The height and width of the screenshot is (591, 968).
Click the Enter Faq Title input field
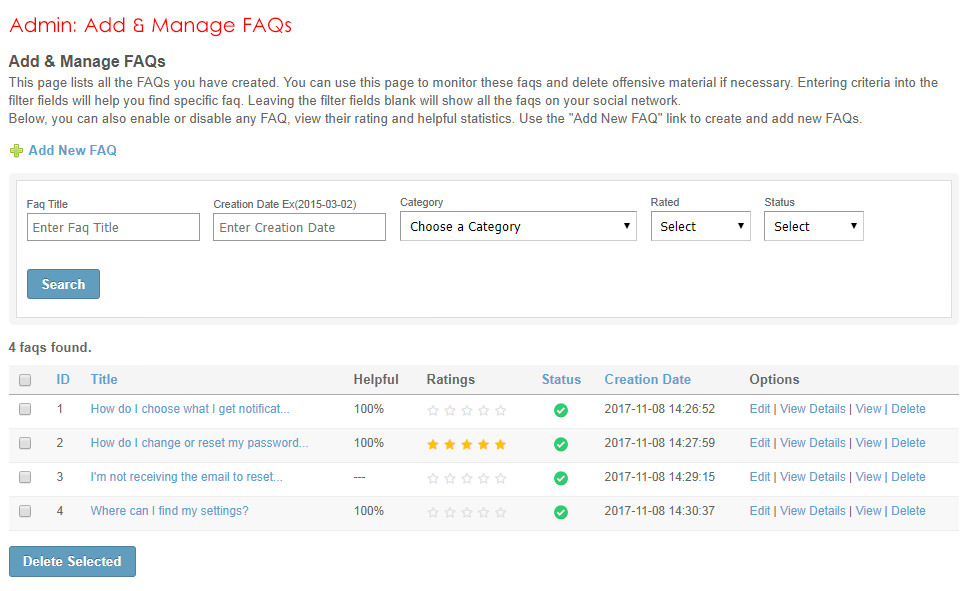(113, 227)
